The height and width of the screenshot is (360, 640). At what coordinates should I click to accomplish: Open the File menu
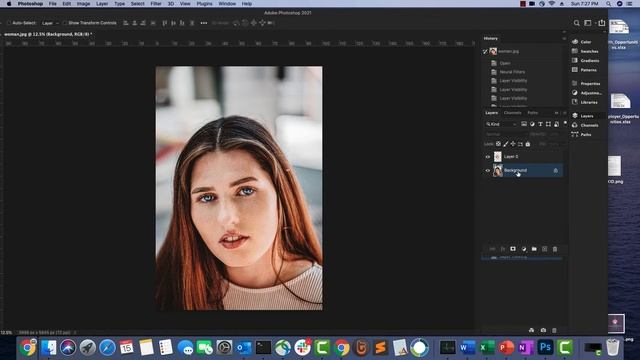tap(53, 4)
